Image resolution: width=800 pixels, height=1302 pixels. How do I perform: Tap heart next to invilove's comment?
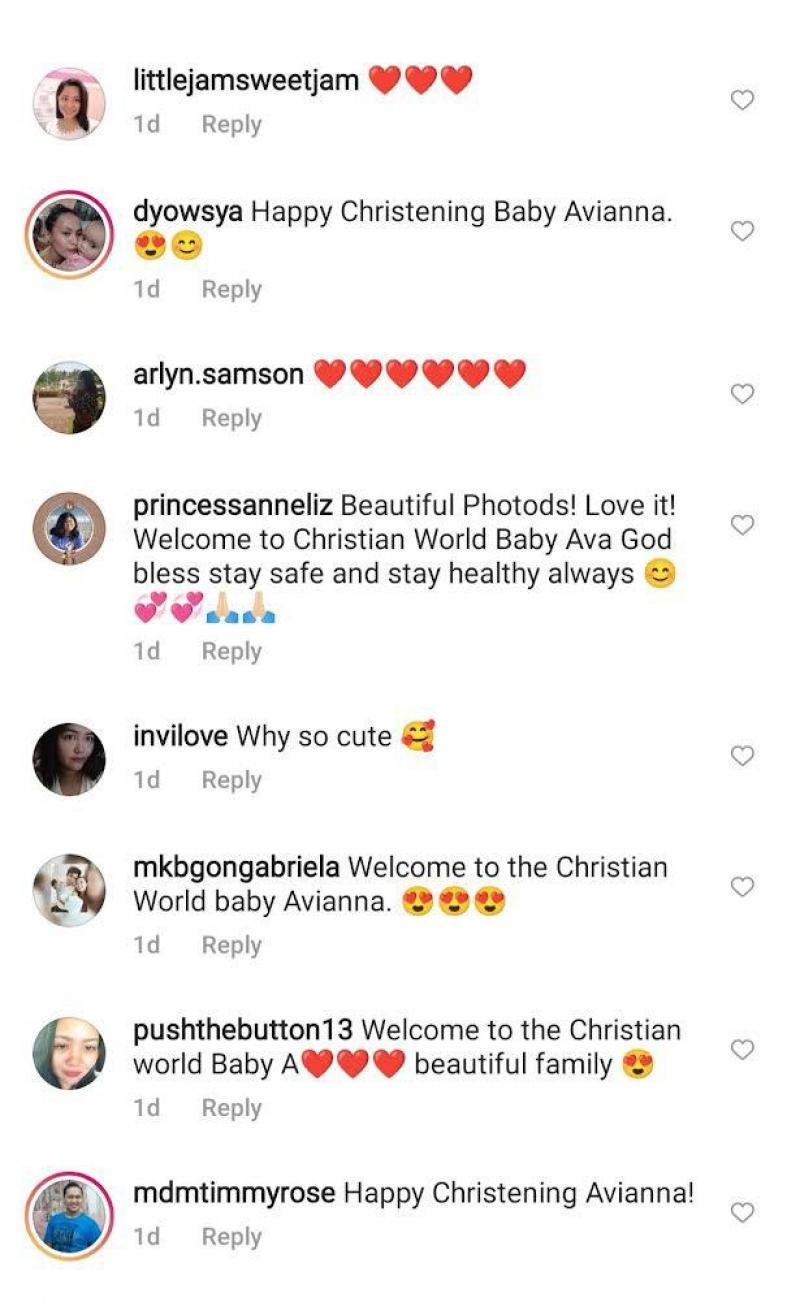[742, 756]
